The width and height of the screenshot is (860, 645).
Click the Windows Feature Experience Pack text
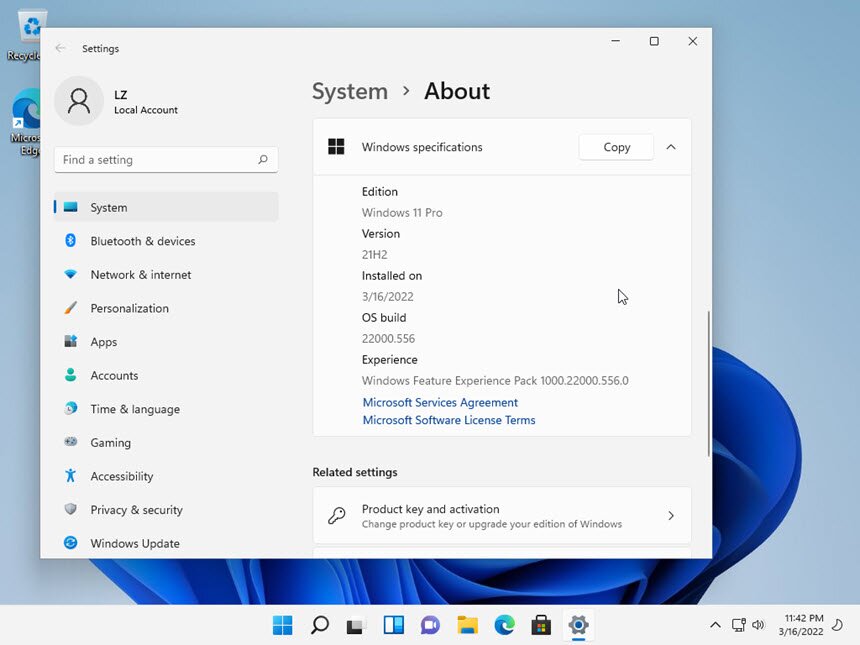tap(495, 381)
